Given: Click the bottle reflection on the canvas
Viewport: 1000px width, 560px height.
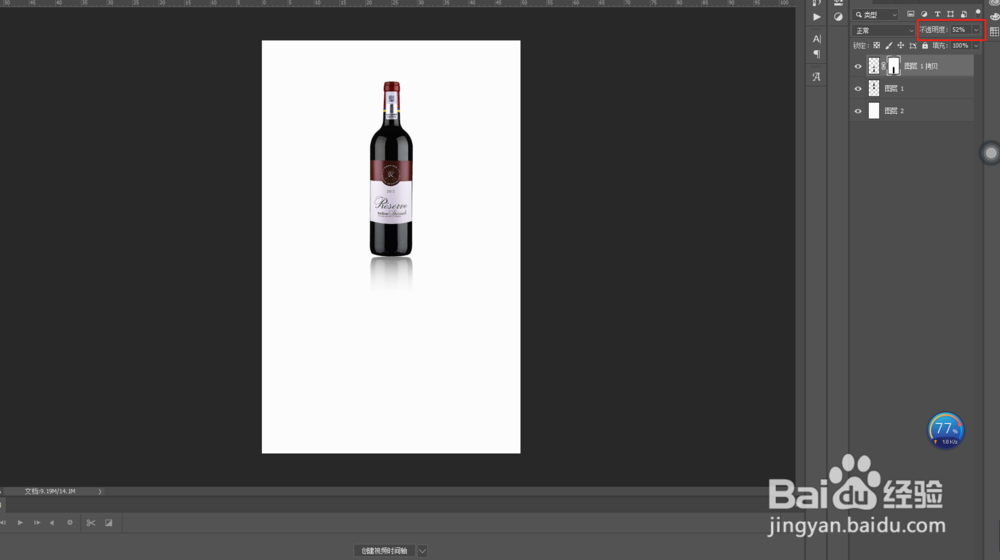Looking at the screenshot, I should (x=391, y=274).
